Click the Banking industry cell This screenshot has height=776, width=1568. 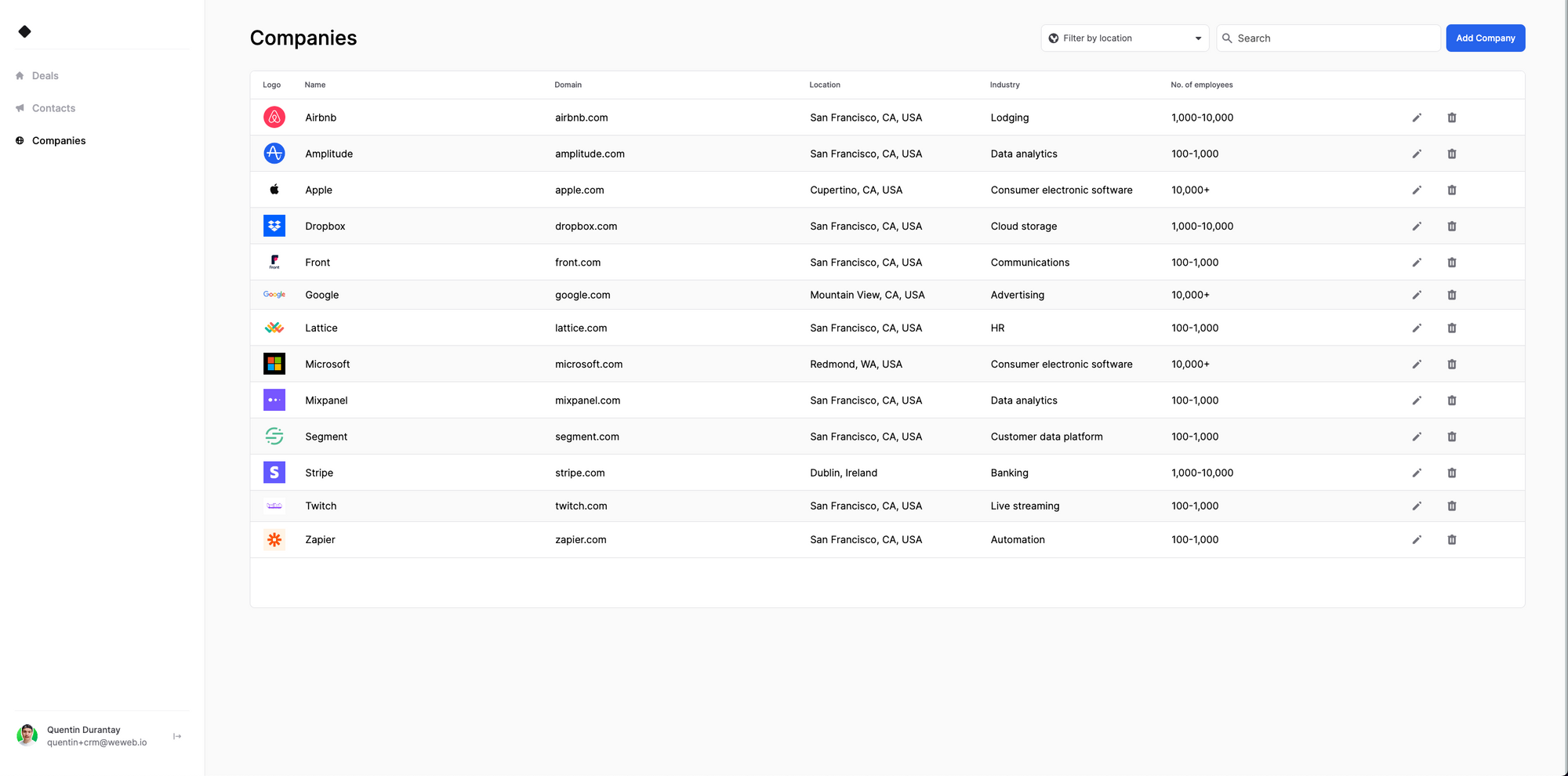point(1009,473)
